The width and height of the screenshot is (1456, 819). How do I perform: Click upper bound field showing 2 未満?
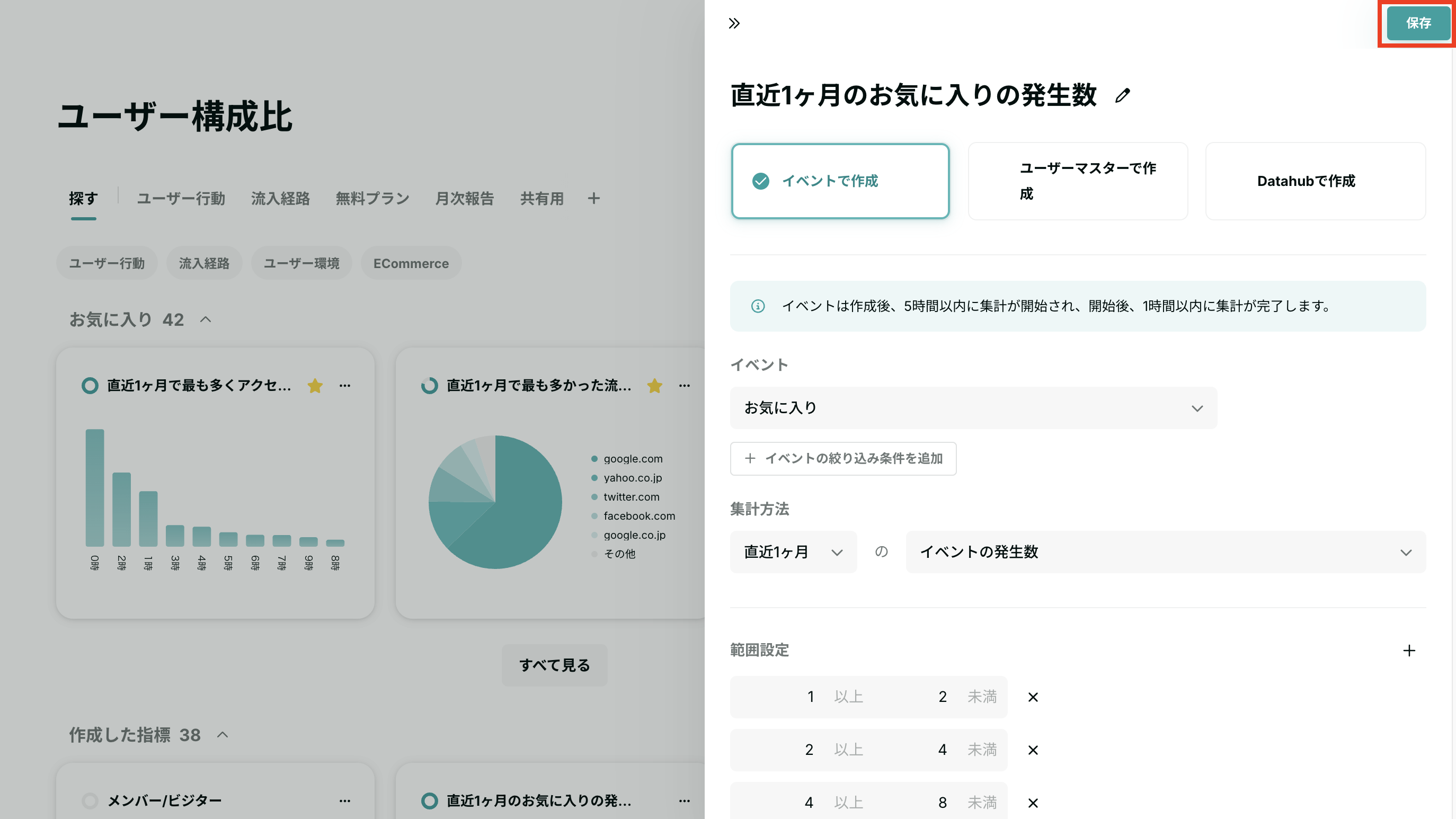pos(938,697)
